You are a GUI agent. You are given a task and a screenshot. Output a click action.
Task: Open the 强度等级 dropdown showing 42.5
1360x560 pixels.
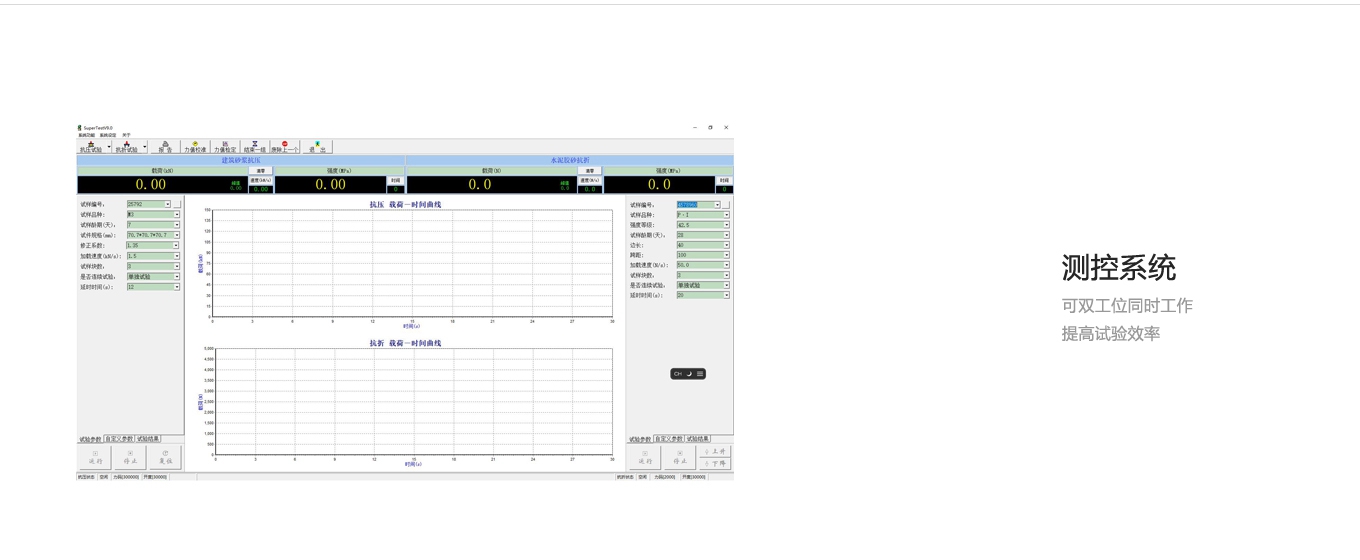[726, 225]
